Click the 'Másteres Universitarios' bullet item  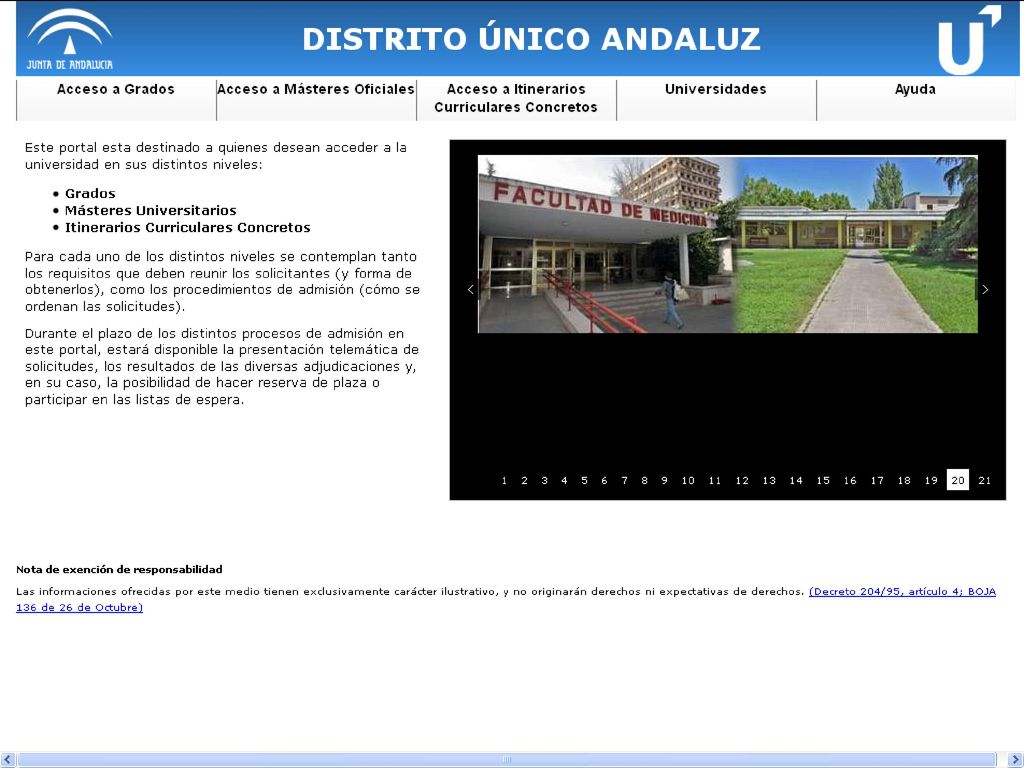pyautogui.click(x=151, y=211)
